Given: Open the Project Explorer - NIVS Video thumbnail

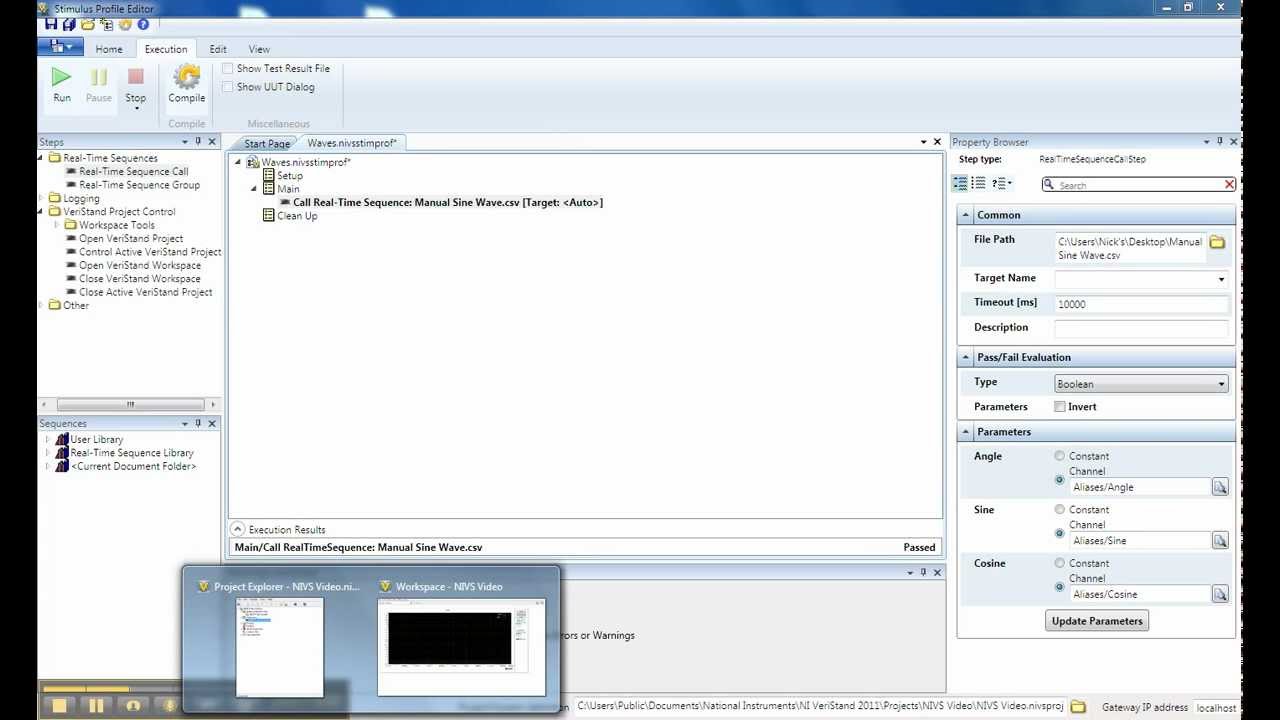Looking at the screenshot, I should pyautogui.click(x=279, y=646).
